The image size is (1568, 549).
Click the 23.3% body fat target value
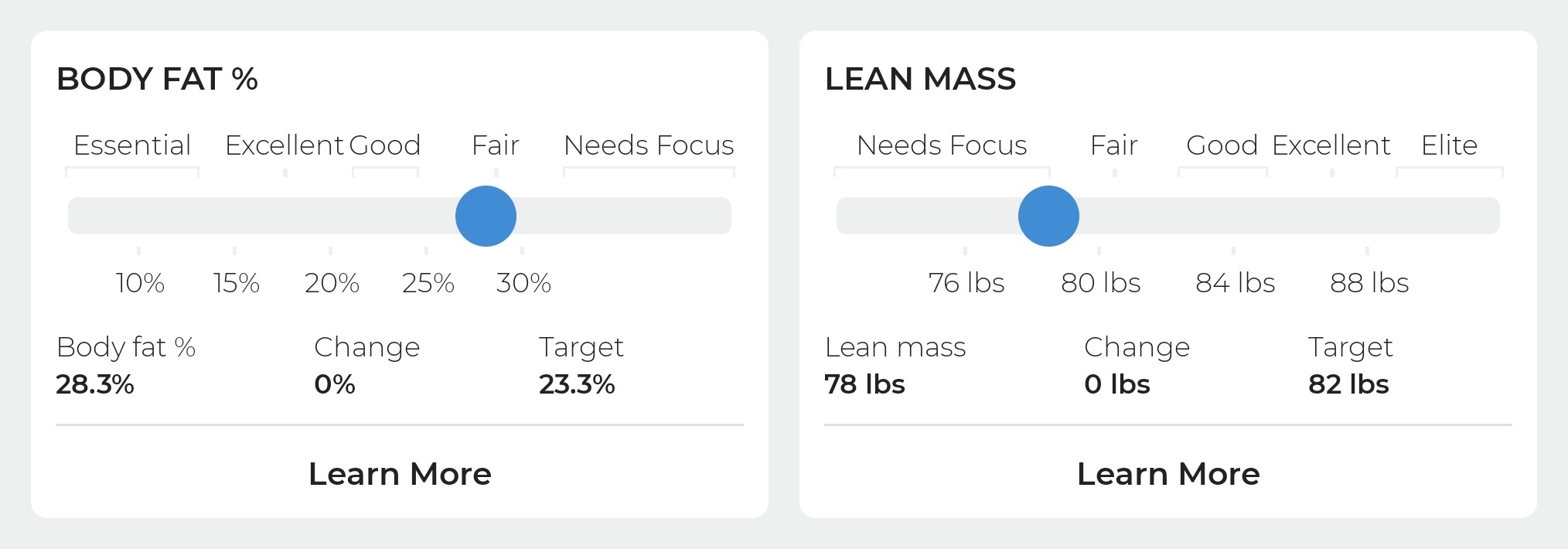click(577, 384)
